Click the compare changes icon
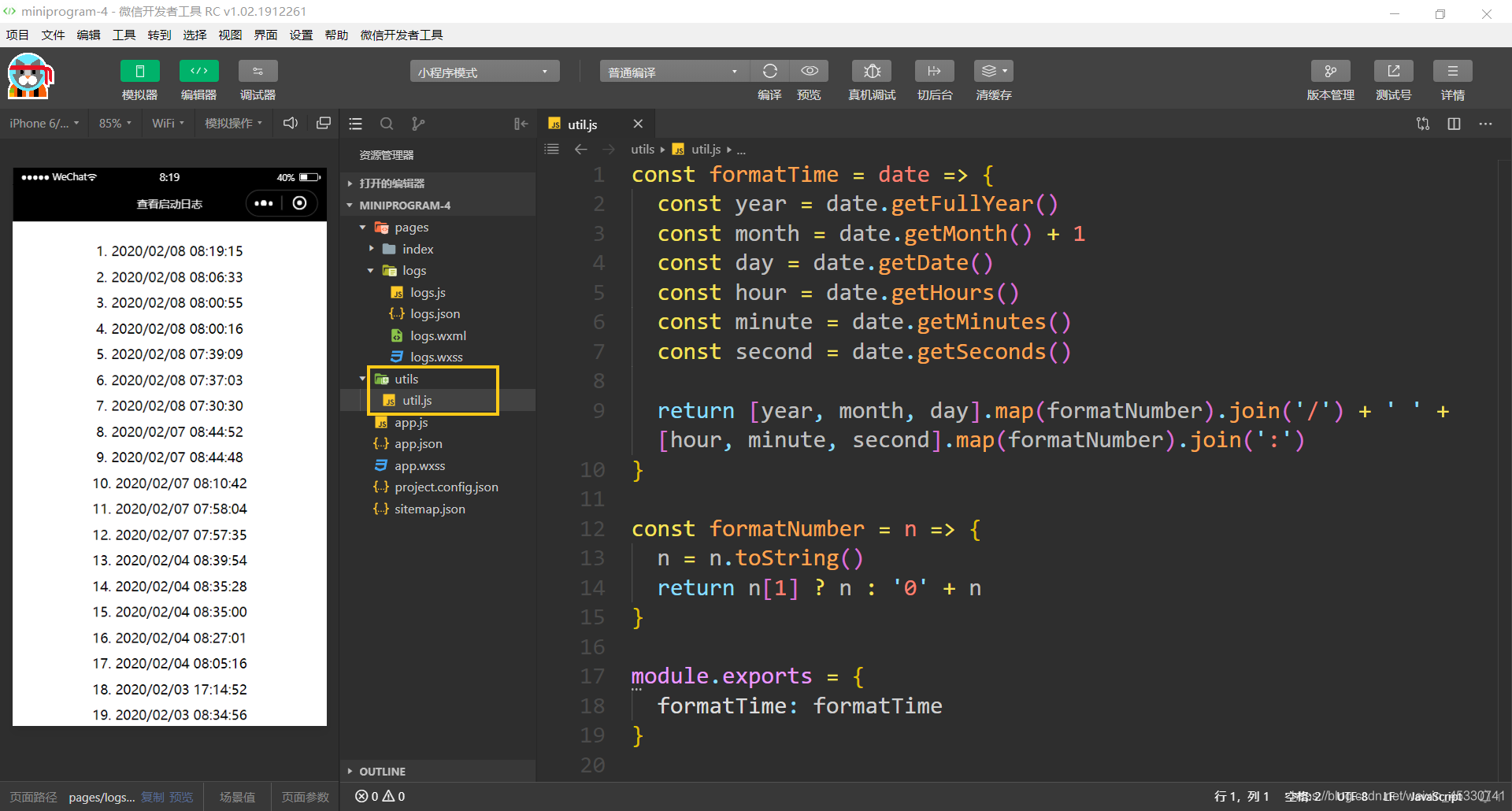 (x=1423, y=124)
